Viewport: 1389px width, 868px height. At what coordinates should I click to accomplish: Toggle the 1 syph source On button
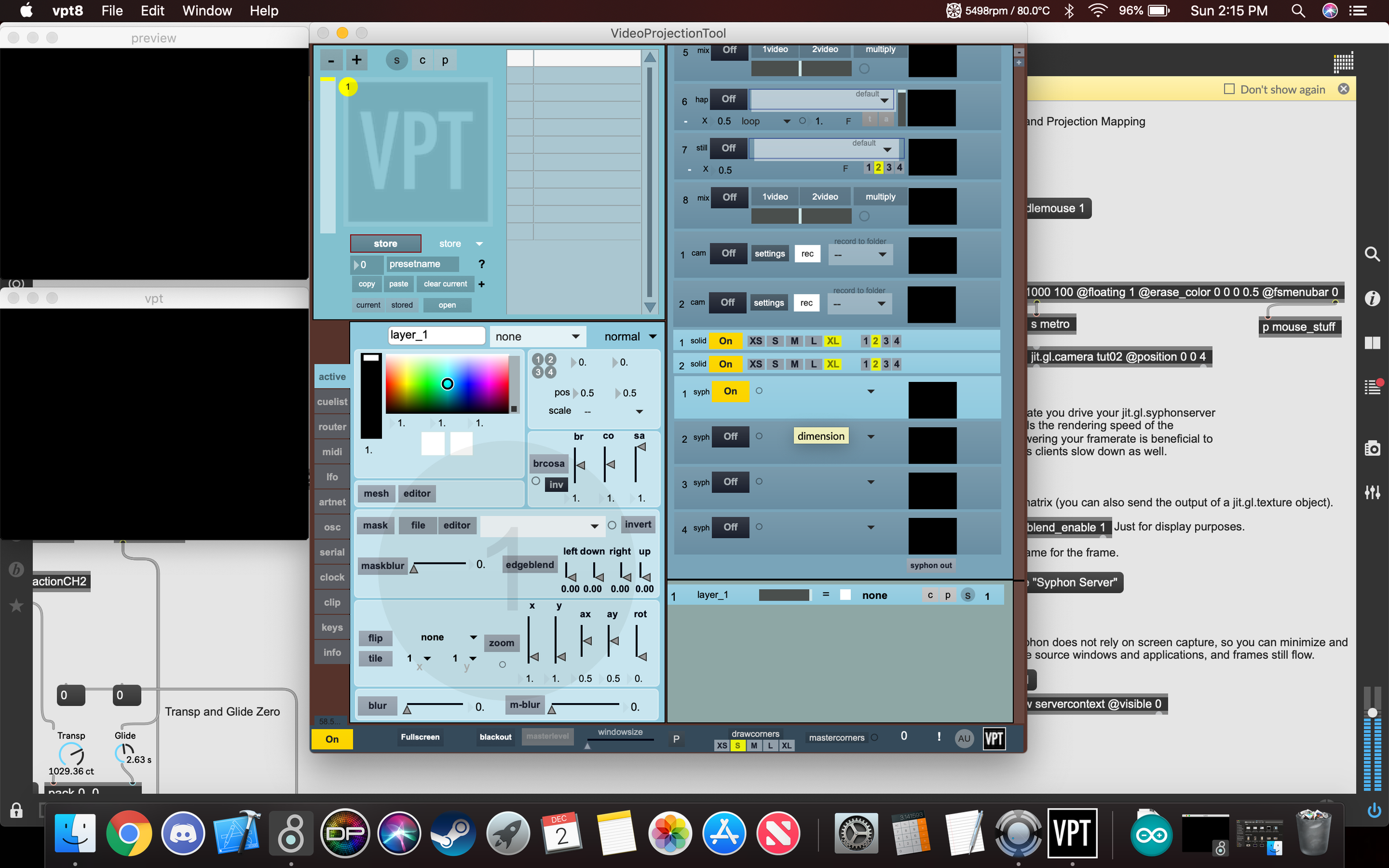730,392
